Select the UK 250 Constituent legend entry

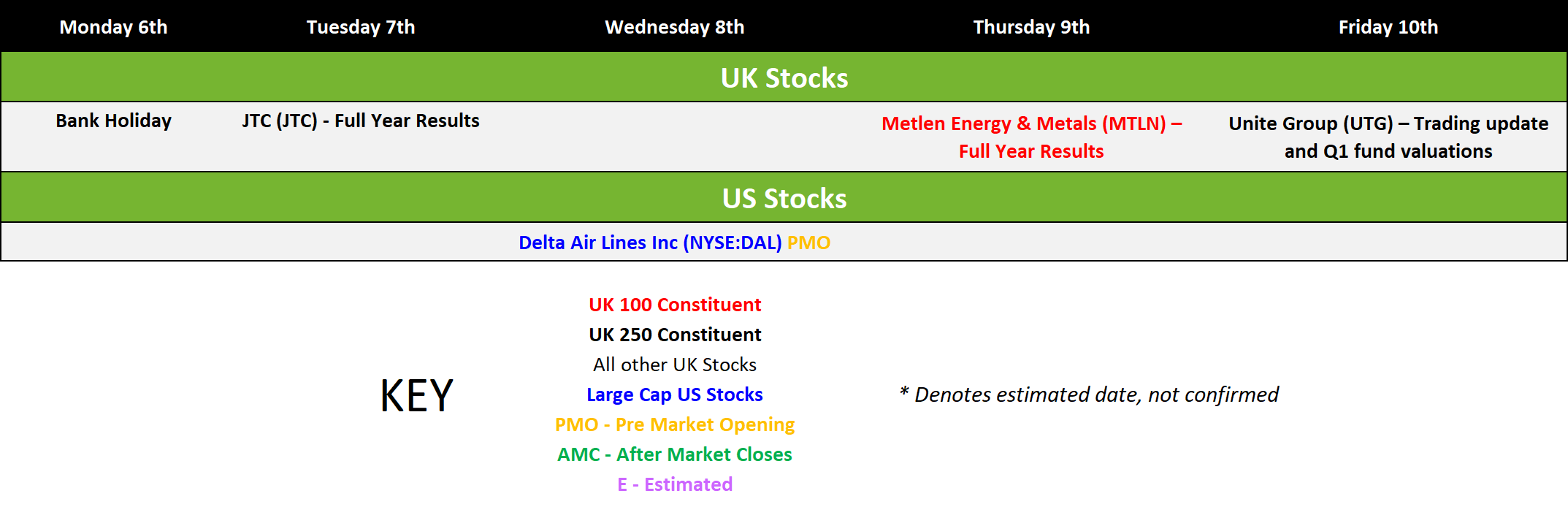click(675, 335)
